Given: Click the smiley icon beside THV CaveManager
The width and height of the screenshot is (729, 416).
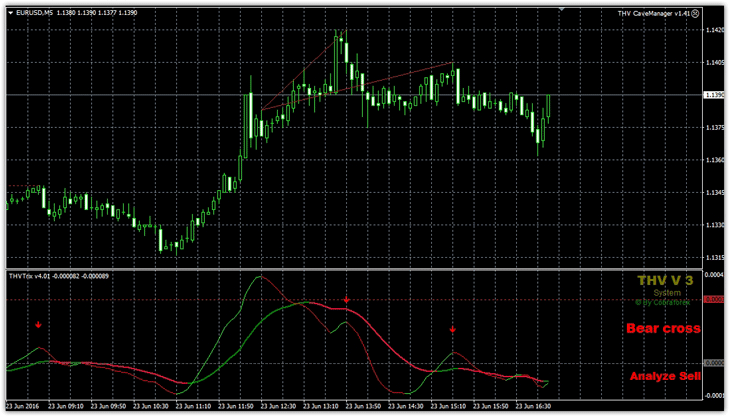Looking at the screenshot, I should (694, 12).
